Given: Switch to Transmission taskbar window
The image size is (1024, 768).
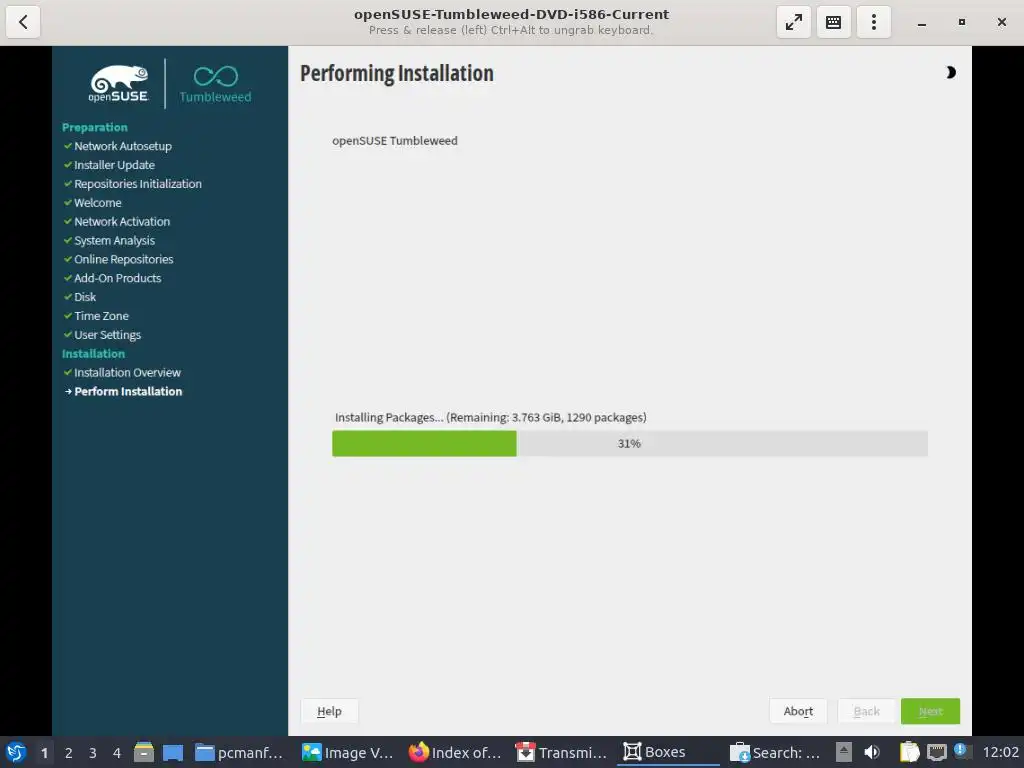Looking at the screenshot, I should 562,752.
